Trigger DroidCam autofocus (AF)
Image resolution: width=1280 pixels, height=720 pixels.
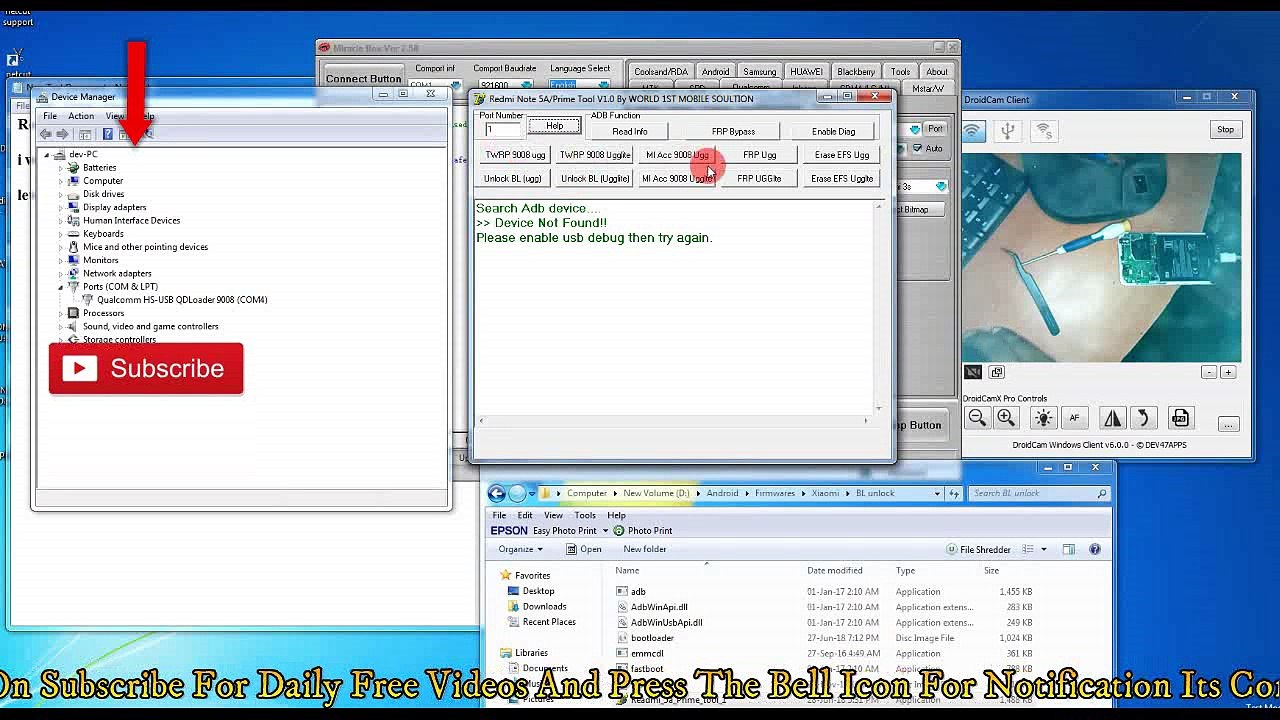coord(1075,419)
